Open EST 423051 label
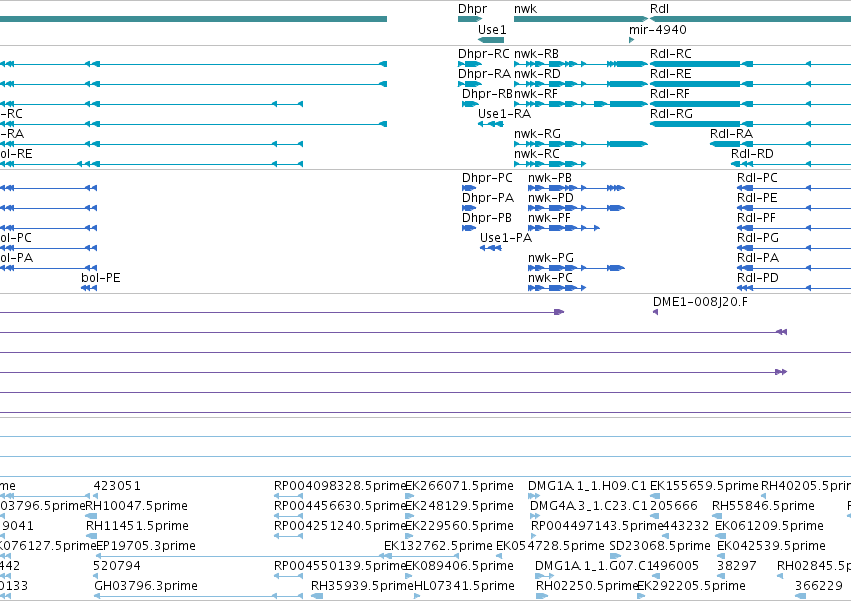The height and width of the screenshot is (601, 851). (117, 486)
